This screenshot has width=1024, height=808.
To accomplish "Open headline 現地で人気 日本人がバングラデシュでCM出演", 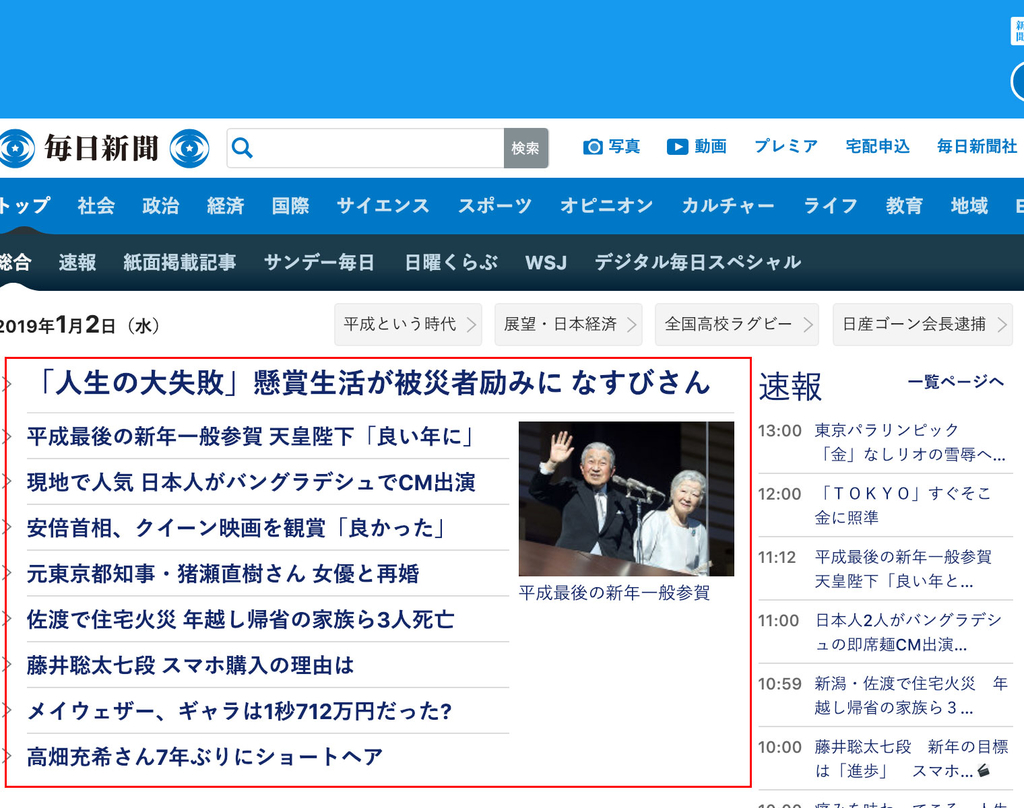I will pos(251,482).
